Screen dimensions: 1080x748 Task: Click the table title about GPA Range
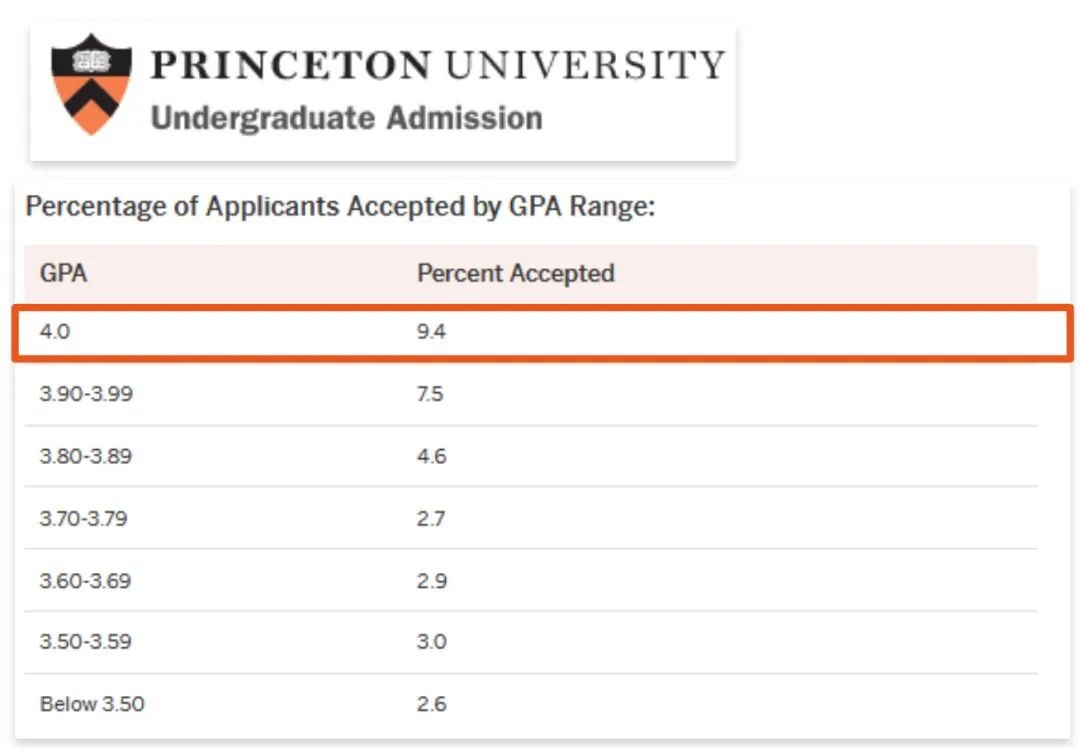(x=340, y=207)
